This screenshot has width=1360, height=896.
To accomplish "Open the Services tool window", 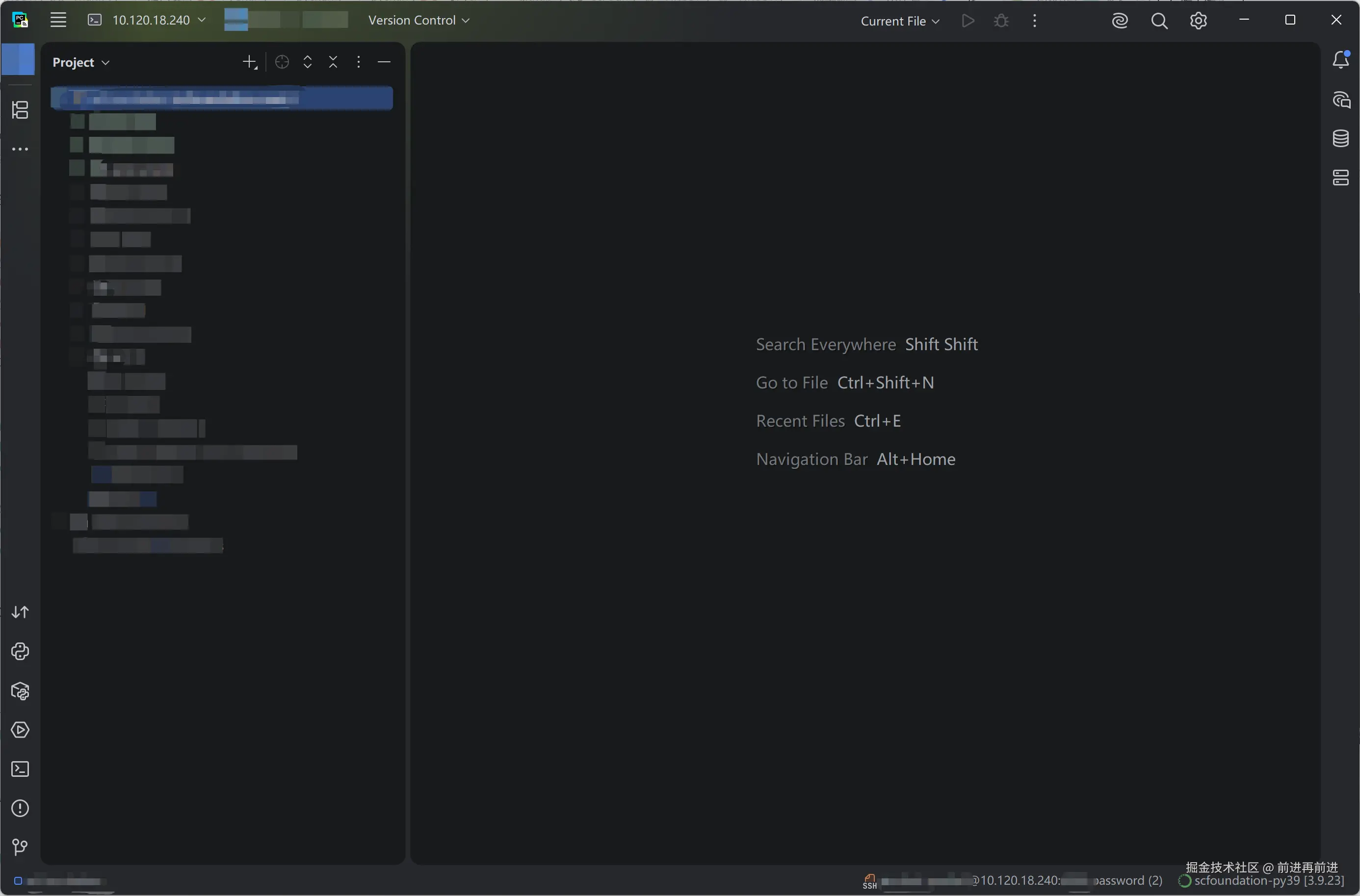I will [x=20, y=730].
